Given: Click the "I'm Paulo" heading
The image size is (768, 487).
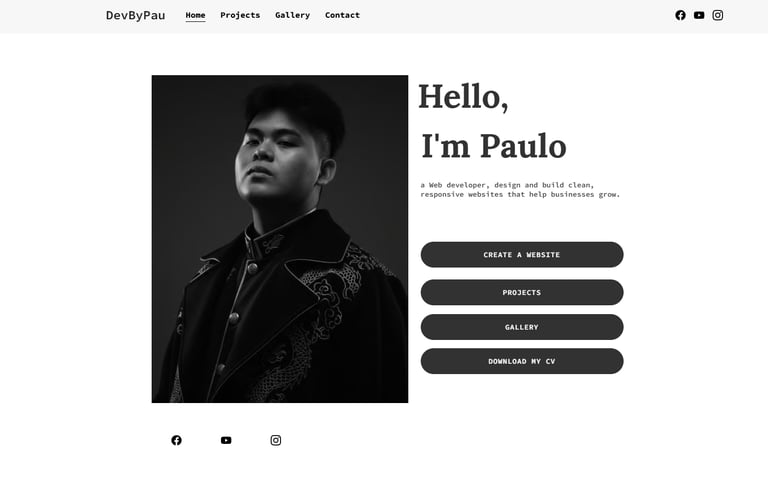Looking at the screenshot, I should 494,146.
